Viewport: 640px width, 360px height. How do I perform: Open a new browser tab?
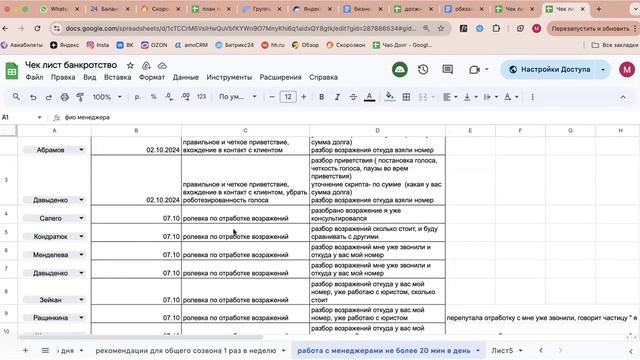pos(599,9)
